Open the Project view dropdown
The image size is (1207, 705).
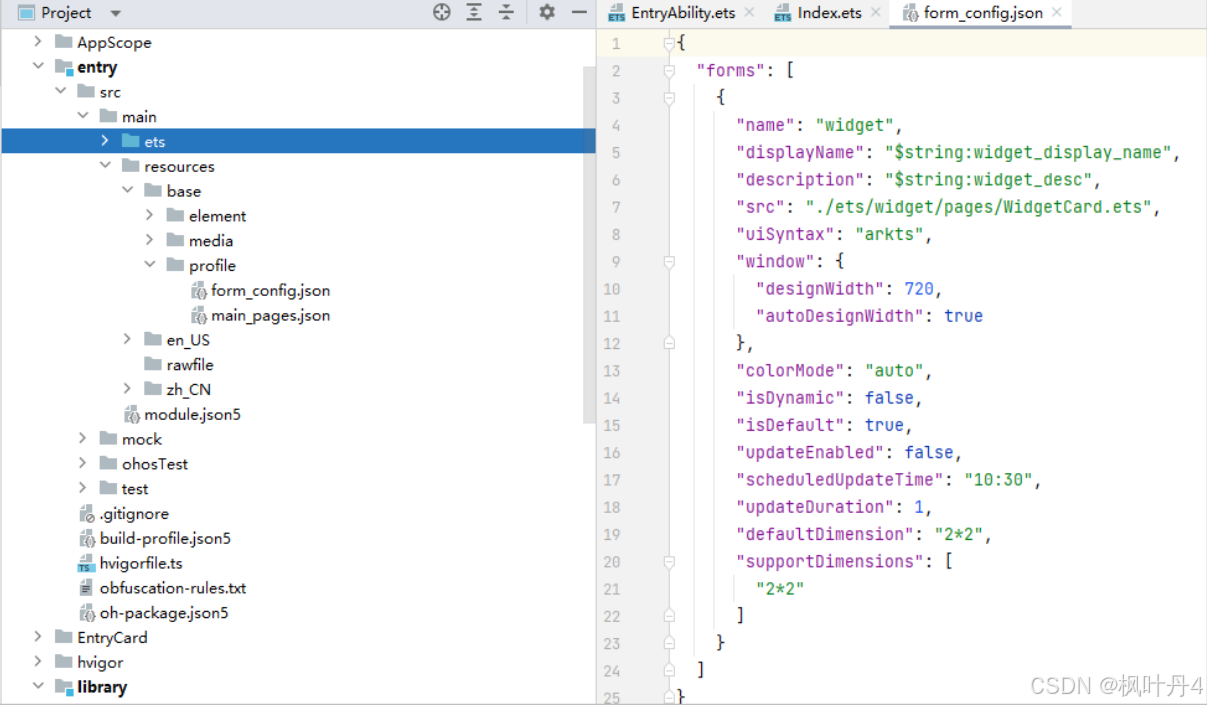(x=115, y=14)
